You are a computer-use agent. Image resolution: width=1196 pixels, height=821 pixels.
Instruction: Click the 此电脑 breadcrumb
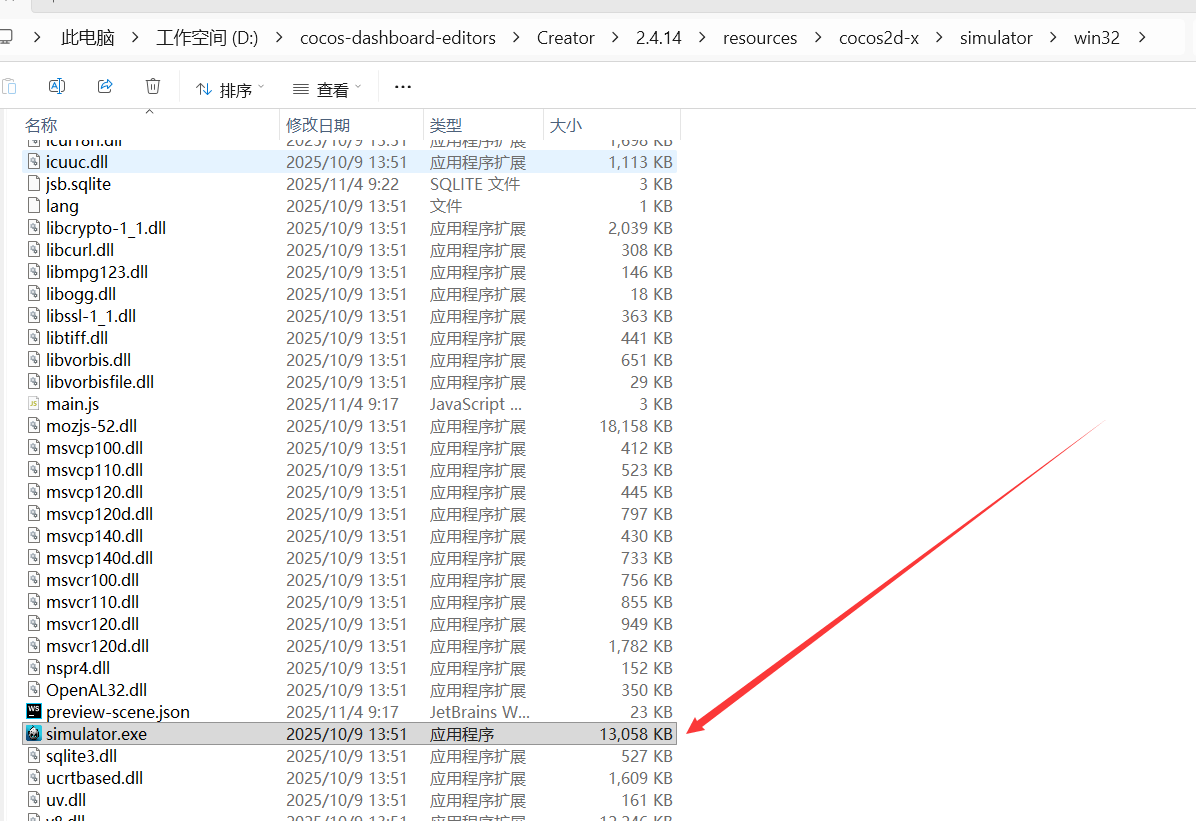(88, 37)
